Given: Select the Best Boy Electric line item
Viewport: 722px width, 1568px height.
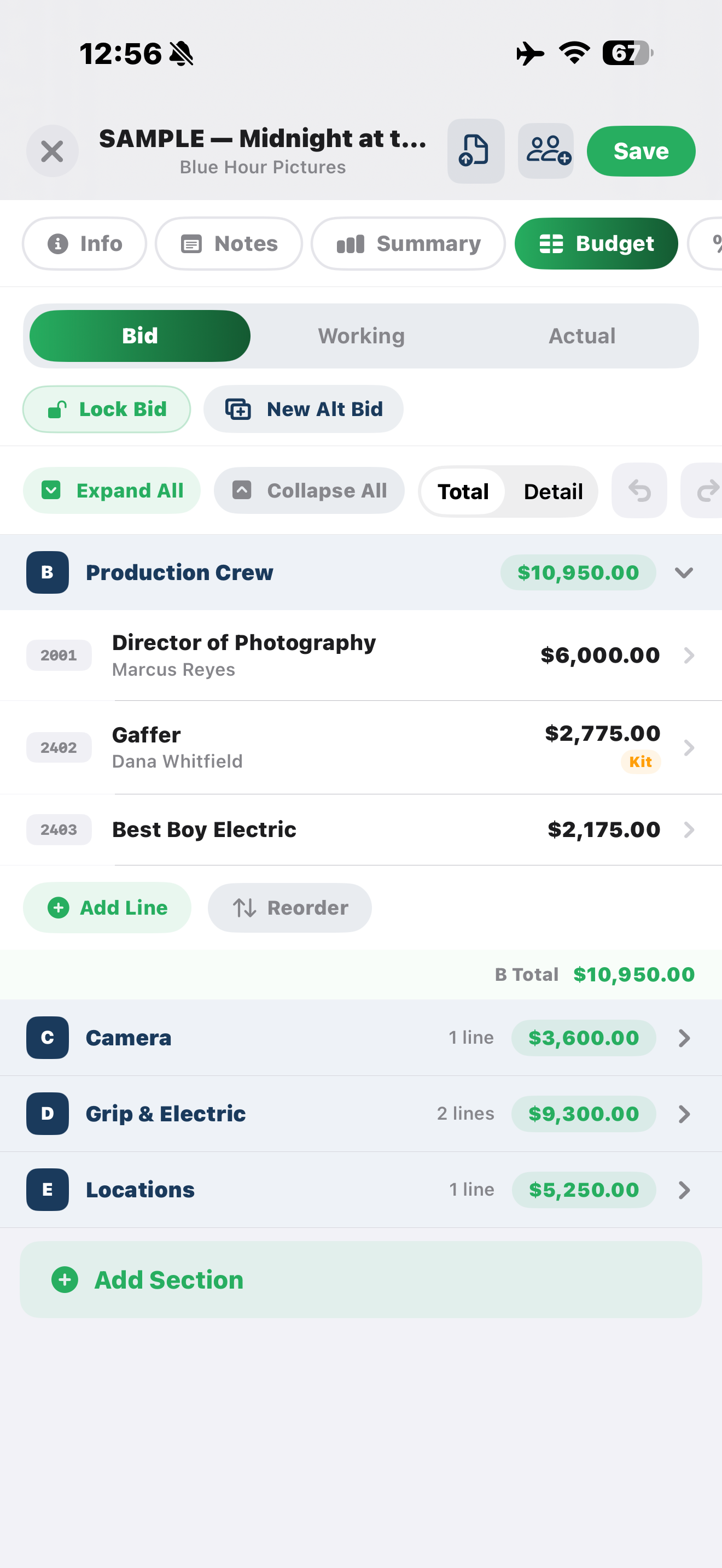Looking at the screenshot, I should [x=361, y=830].
